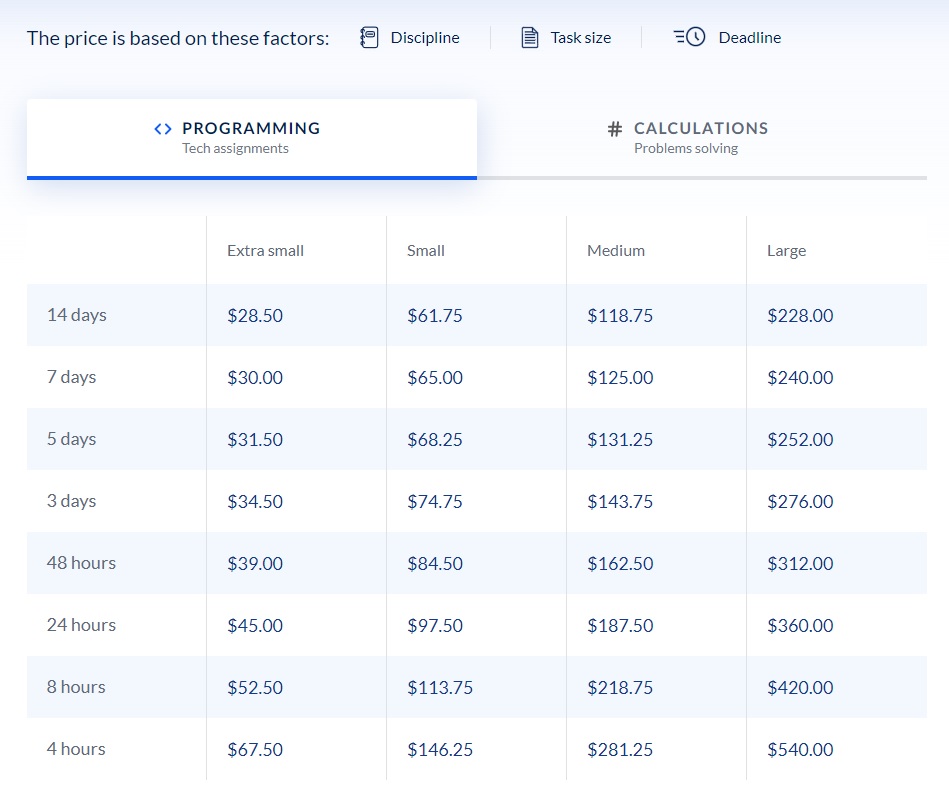Click the Calculations hash icon
Viewport: 949px width, 796px height.
tap(614, 129)
